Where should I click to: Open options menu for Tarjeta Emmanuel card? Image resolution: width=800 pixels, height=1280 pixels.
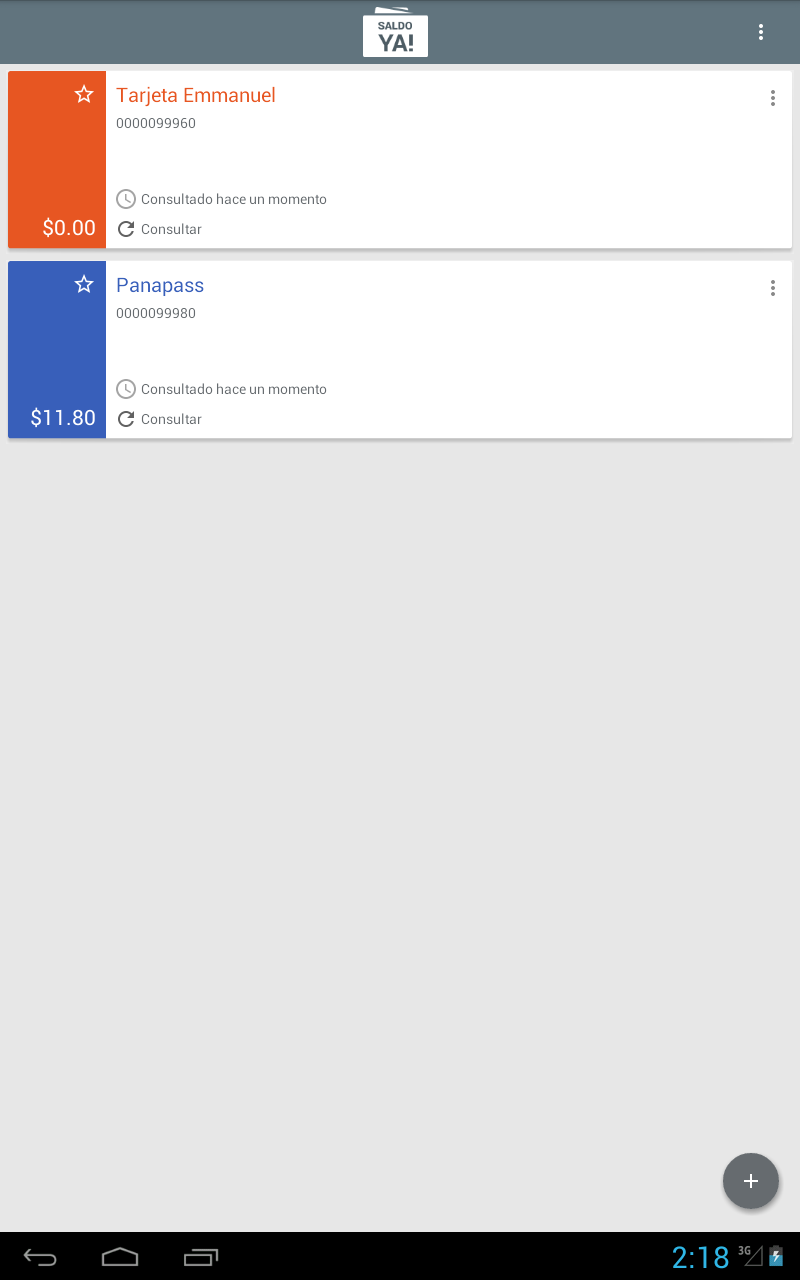pos(772,98)
